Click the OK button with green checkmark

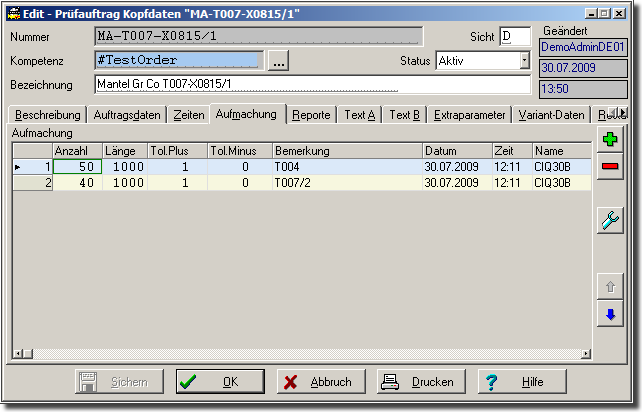220,382
